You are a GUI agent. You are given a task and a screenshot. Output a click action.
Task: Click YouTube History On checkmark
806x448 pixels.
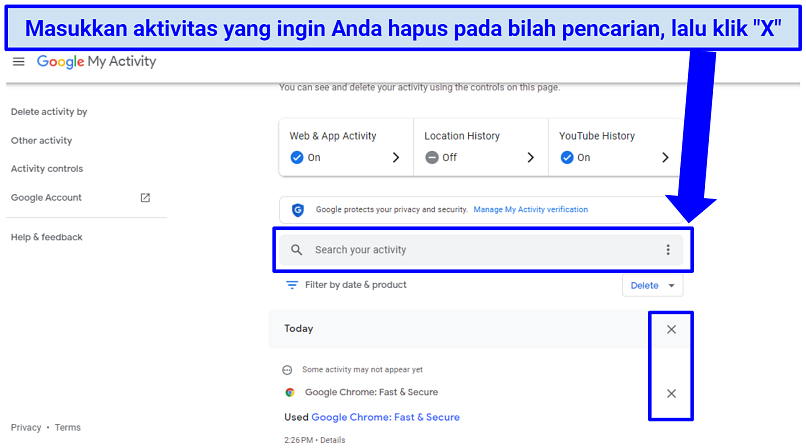click(x=567, y=157)
